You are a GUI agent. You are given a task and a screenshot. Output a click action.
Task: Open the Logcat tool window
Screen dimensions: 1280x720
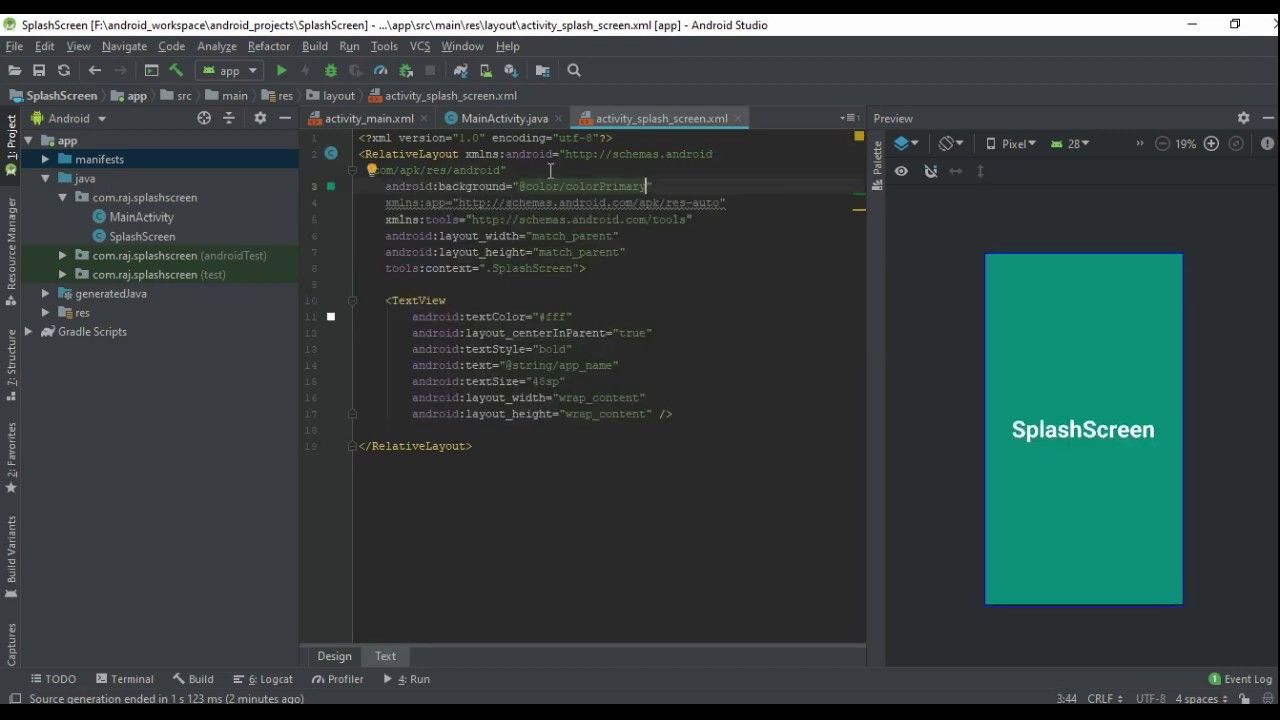click(262, 679)
